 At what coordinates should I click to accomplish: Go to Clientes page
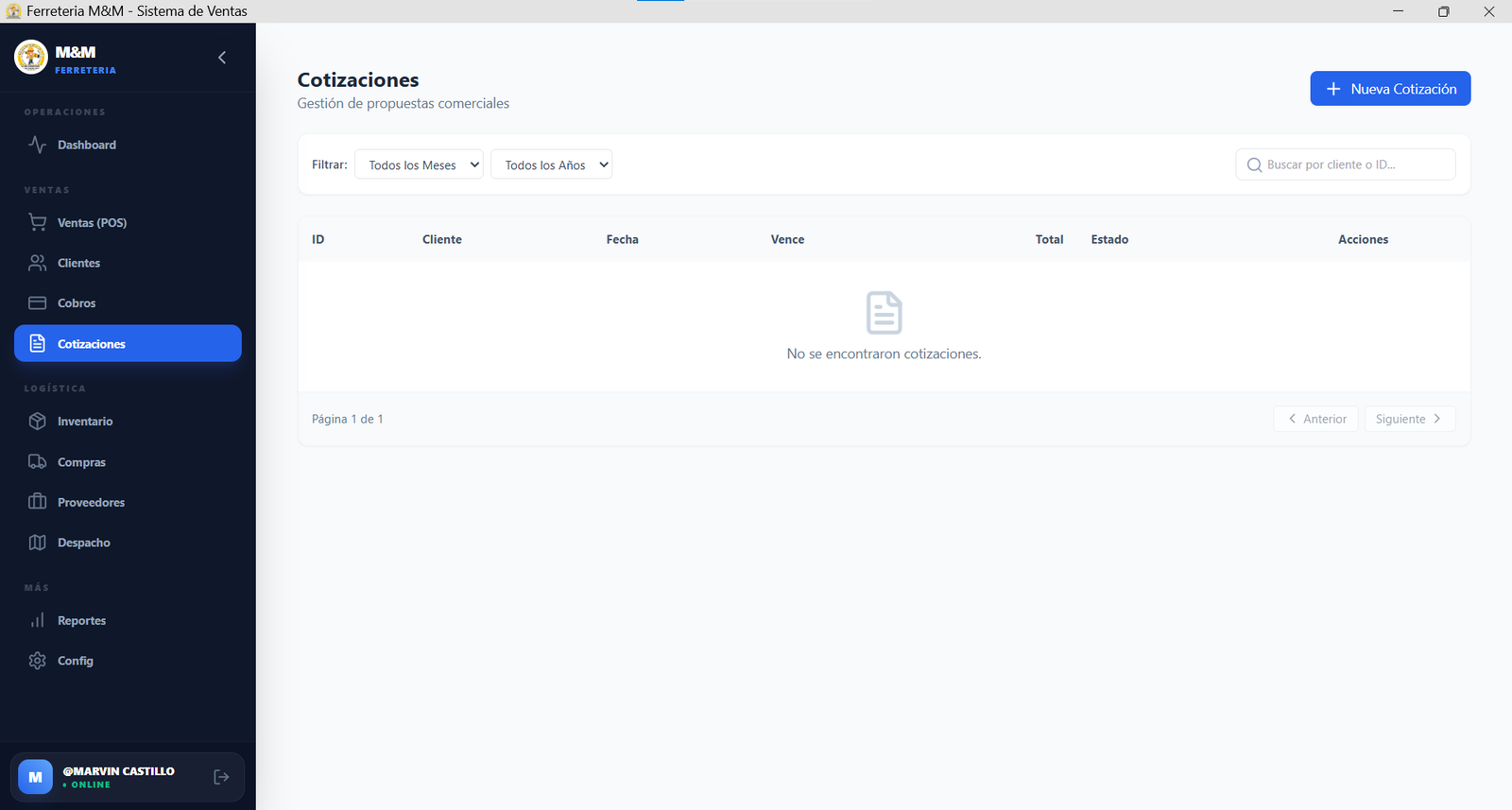point(128,263)
